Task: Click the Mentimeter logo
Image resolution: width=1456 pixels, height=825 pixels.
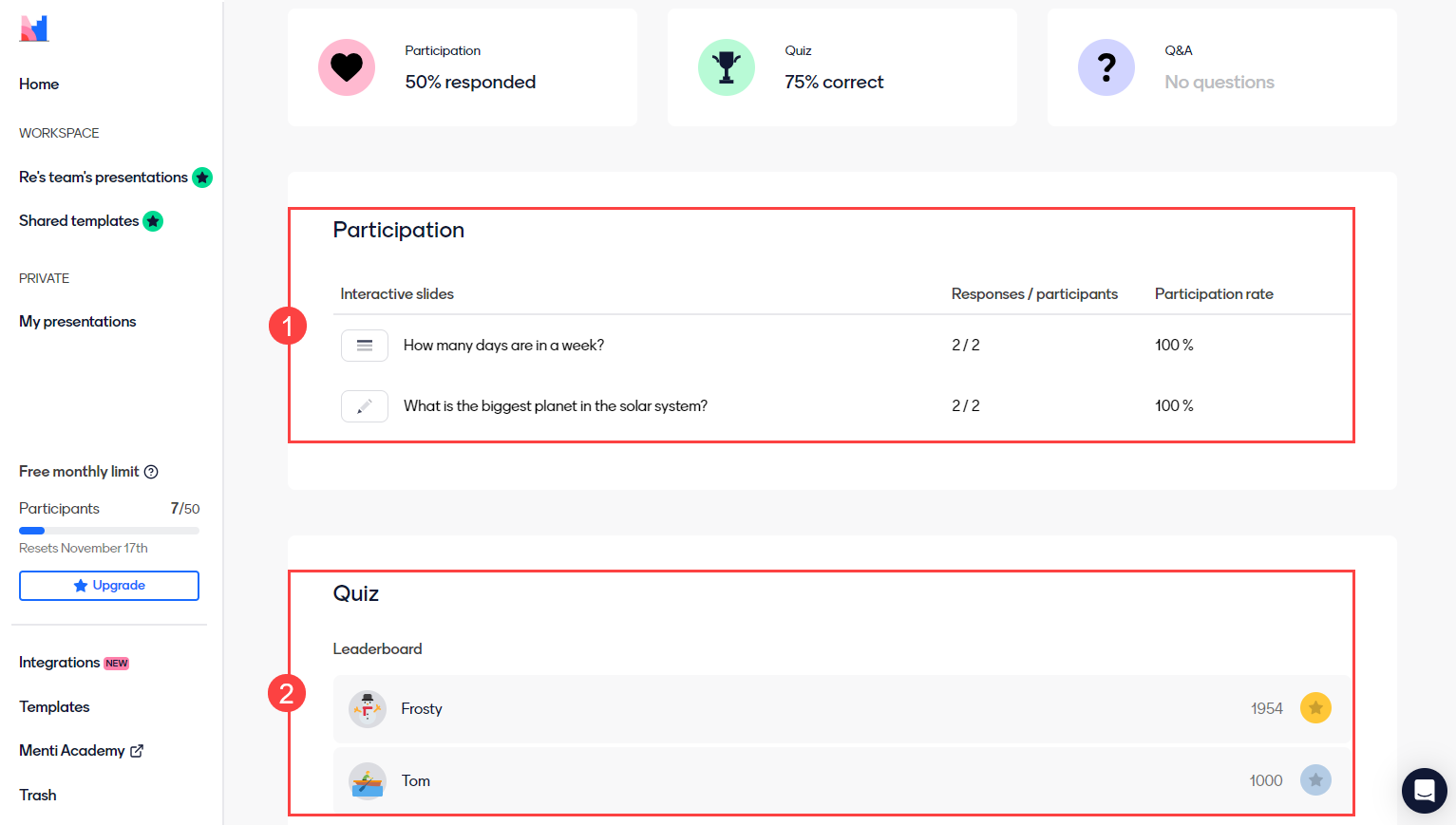Action: (x=33, y=28)
